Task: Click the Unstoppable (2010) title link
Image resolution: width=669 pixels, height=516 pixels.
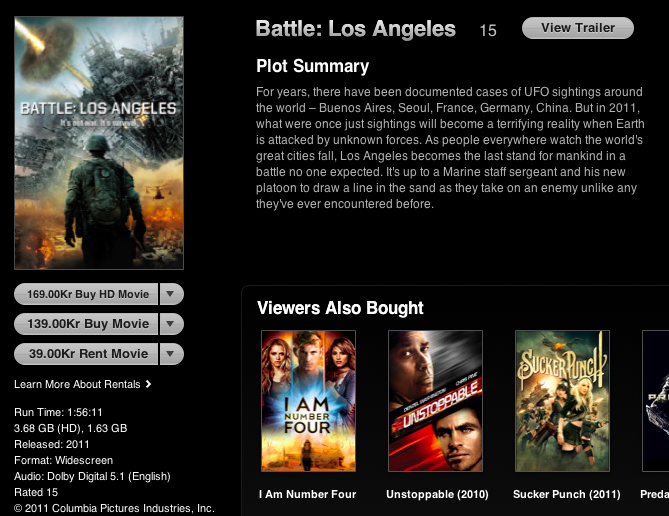Action: (x=437, y=494)
